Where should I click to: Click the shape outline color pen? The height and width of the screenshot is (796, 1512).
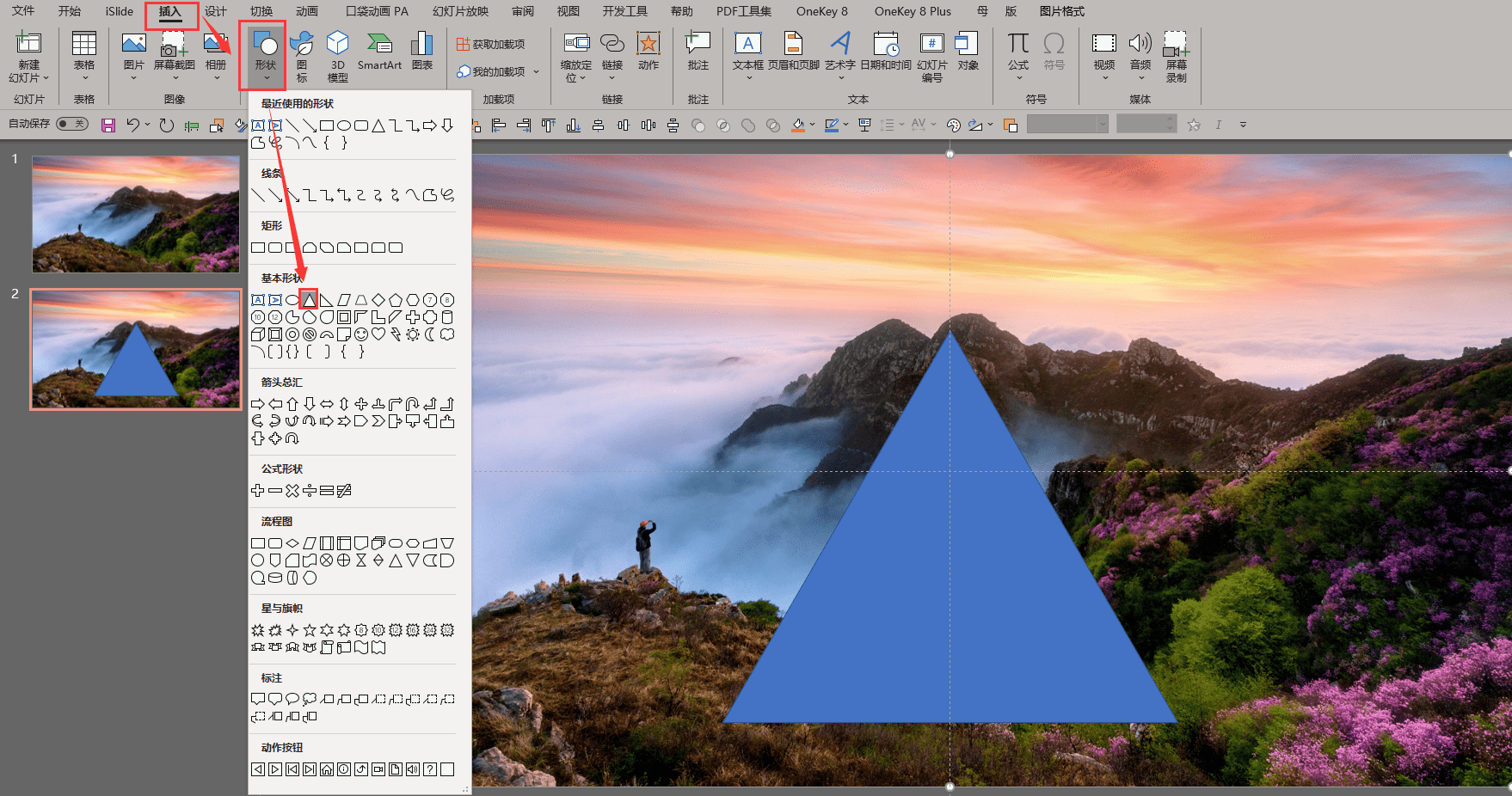click(831, 126)
